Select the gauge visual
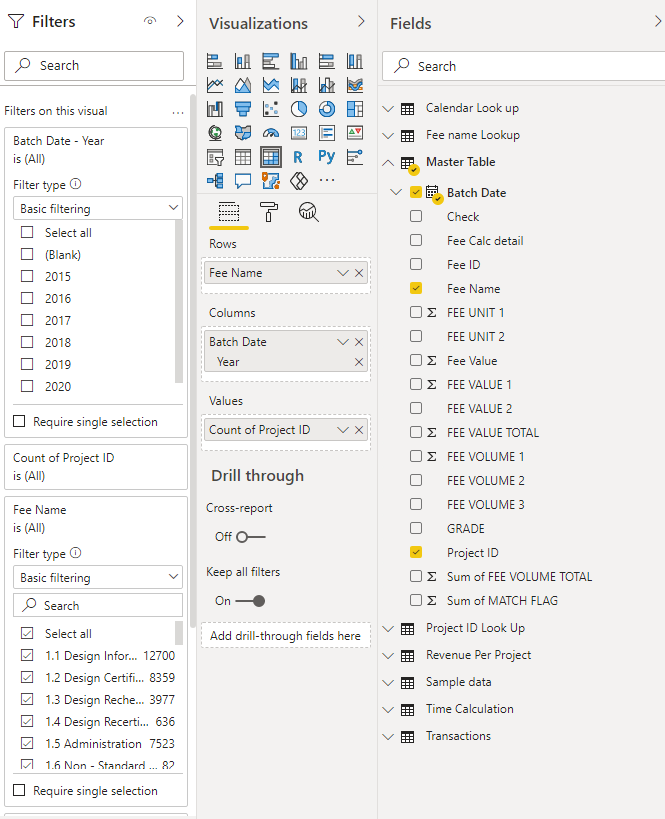The height and width of the screenshot is (819, 665). (x=271, y=133)
